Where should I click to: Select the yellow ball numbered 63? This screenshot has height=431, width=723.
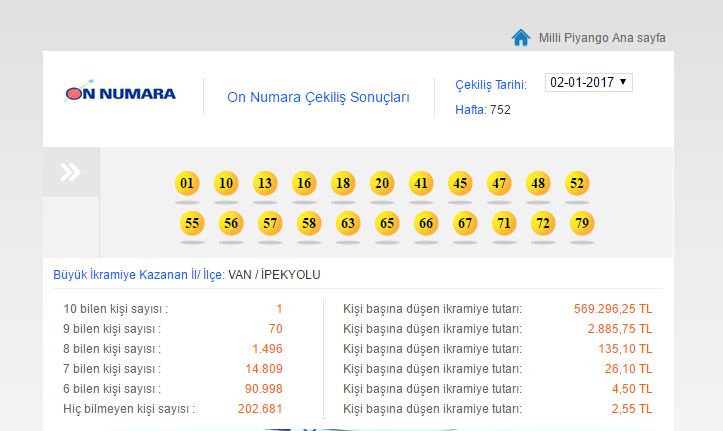tap(348, 224)
